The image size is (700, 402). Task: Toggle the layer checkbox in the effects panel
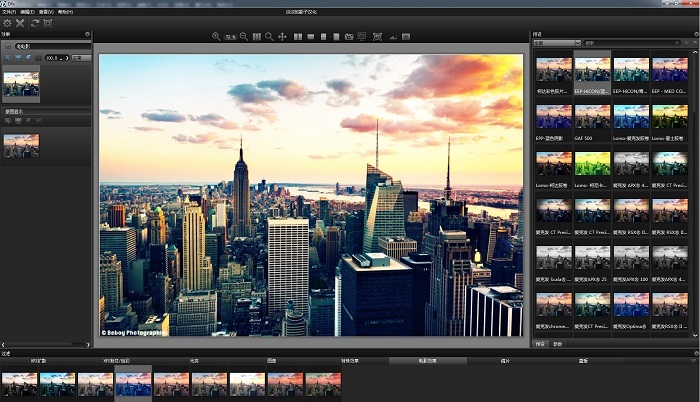pos(9,47)
